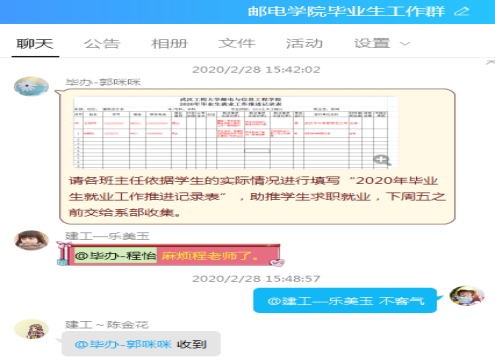Click the edit pencil icon beside group name
This screenshot has width=495, height=361.
[x=462, y=12]
